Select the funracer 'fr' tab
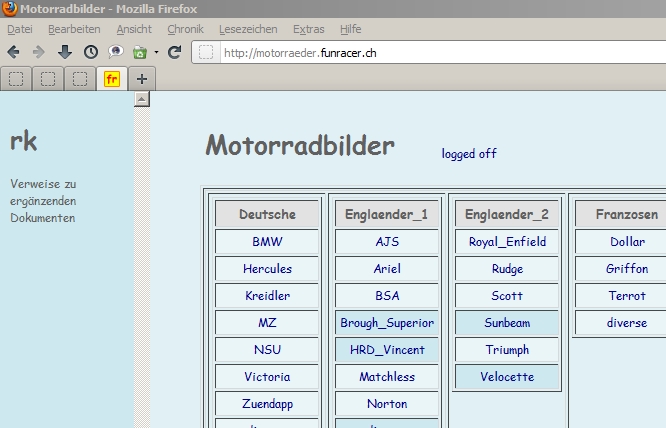The width and height of the screenshot is (666, 428). tap(112, 79)
